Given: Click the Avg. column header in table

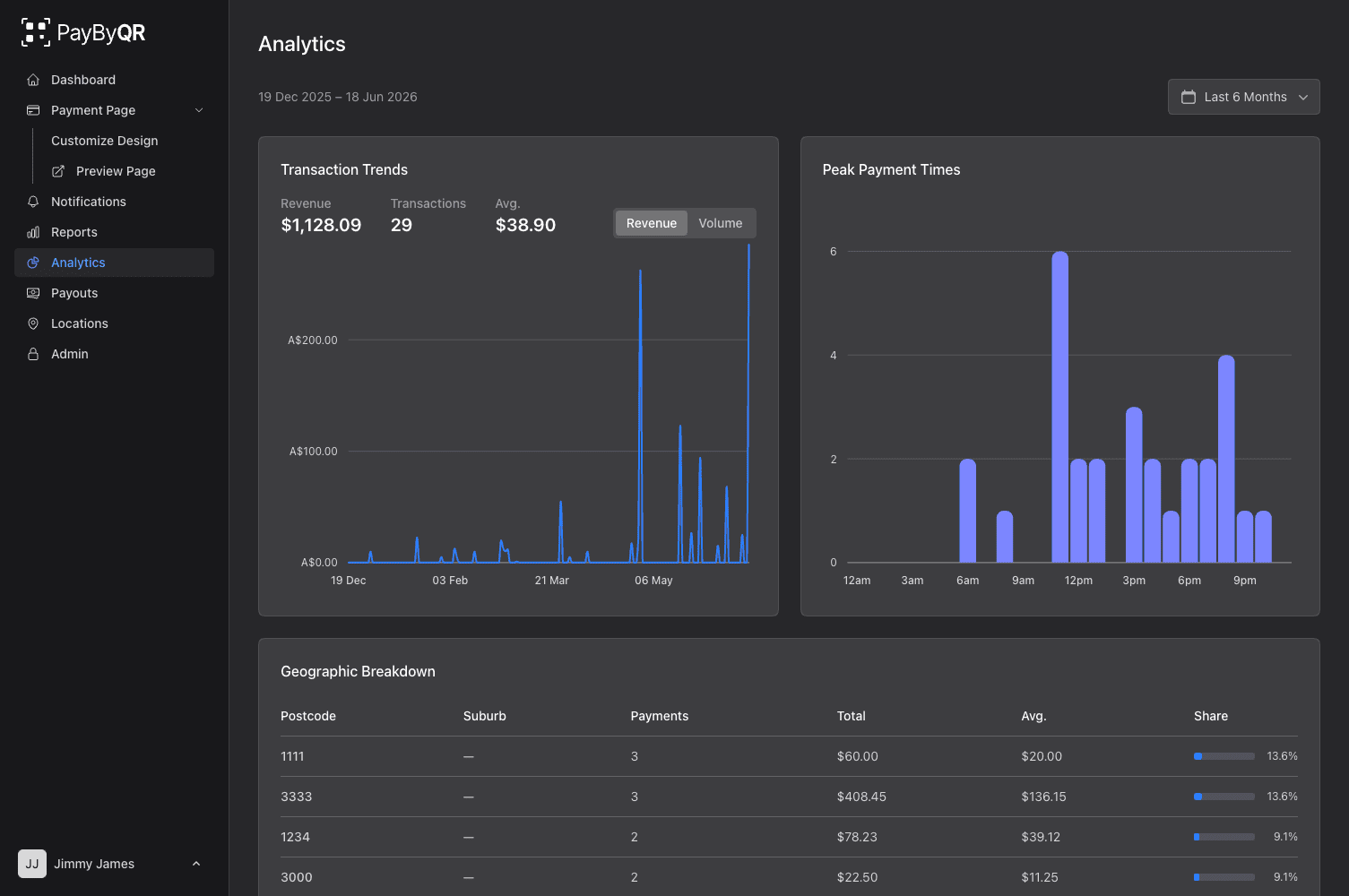Looking at the screenshot, I should coord(1033,716).
